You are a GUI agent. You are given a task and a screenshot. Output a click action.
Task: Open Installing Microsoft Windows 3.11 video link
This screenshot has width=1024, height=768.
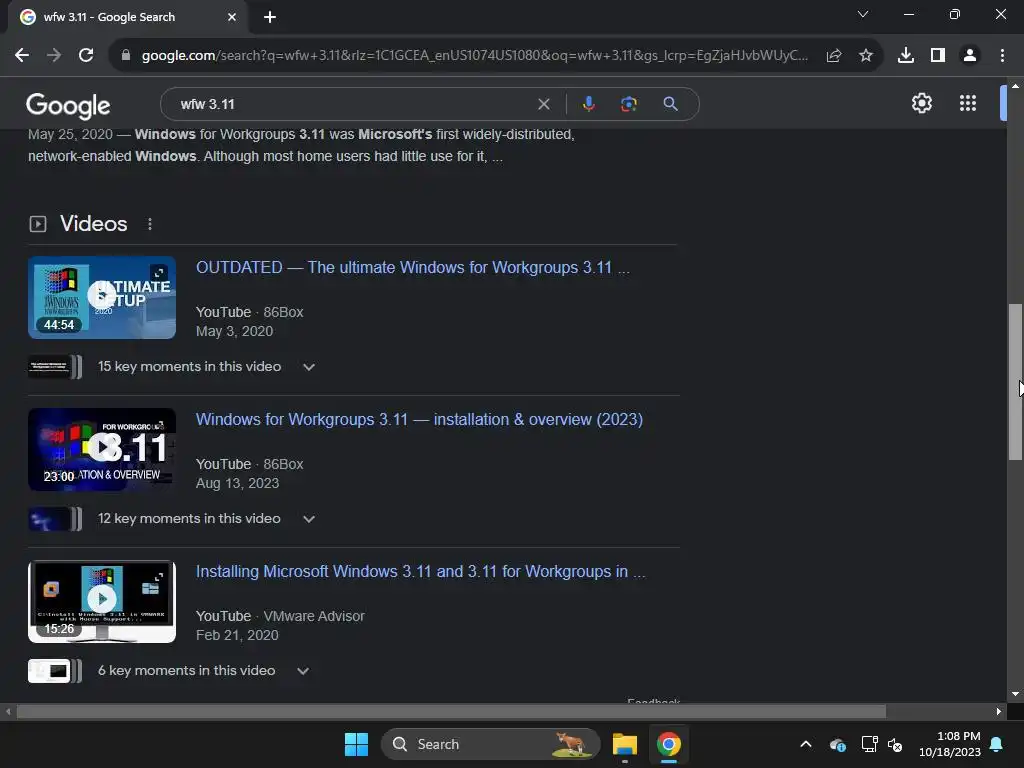coord(421,571)
